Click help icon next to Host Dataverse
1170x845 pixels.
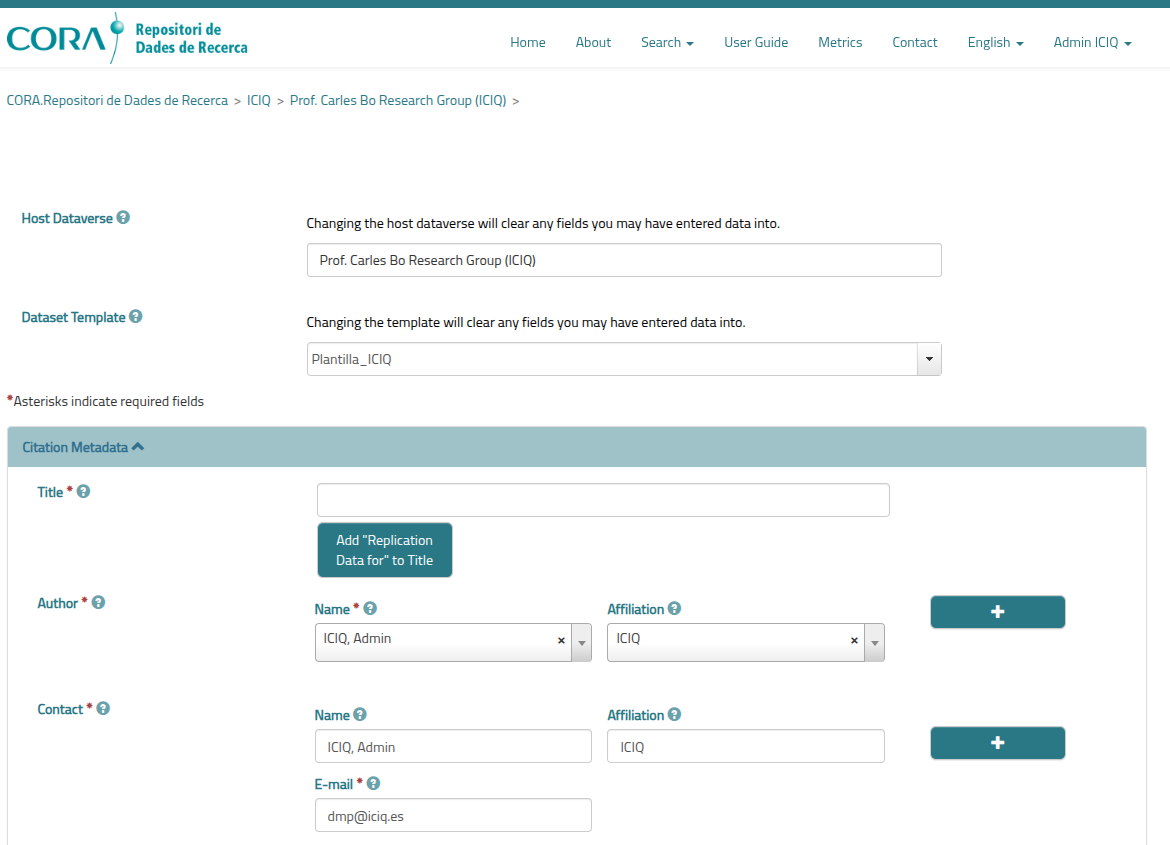[123, 217]
